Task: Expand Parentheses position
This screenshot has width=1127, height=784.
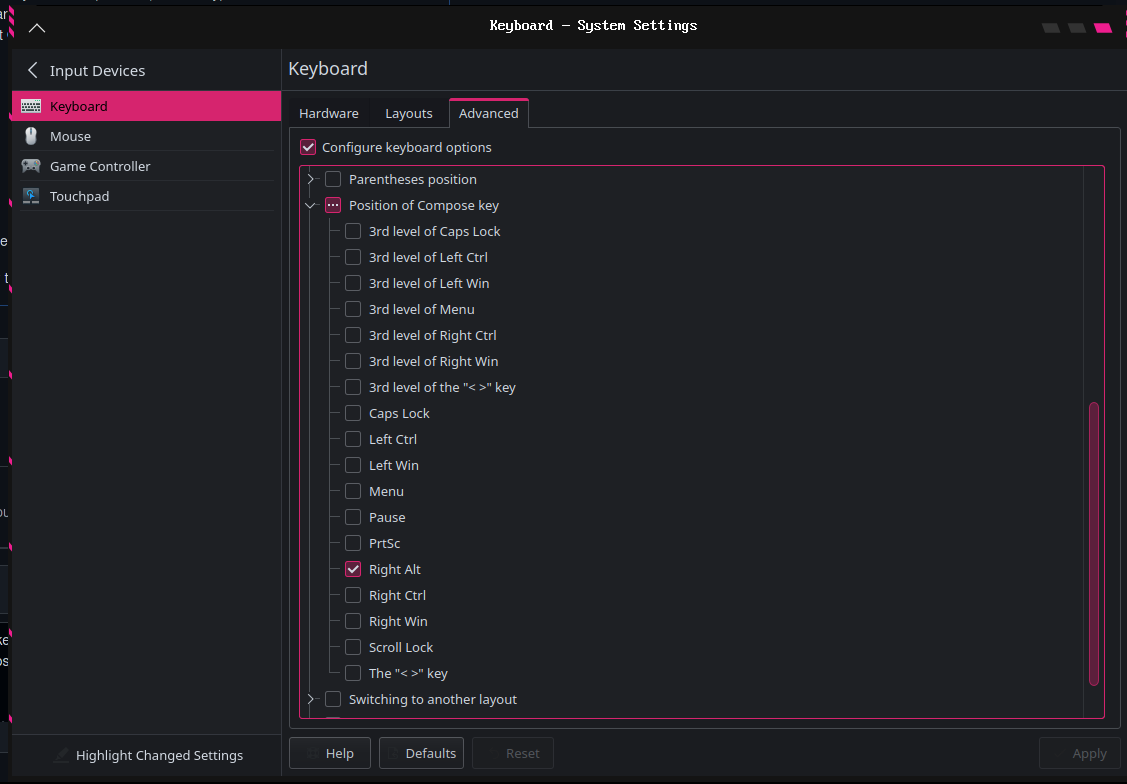Action: [x=310, y=179]
